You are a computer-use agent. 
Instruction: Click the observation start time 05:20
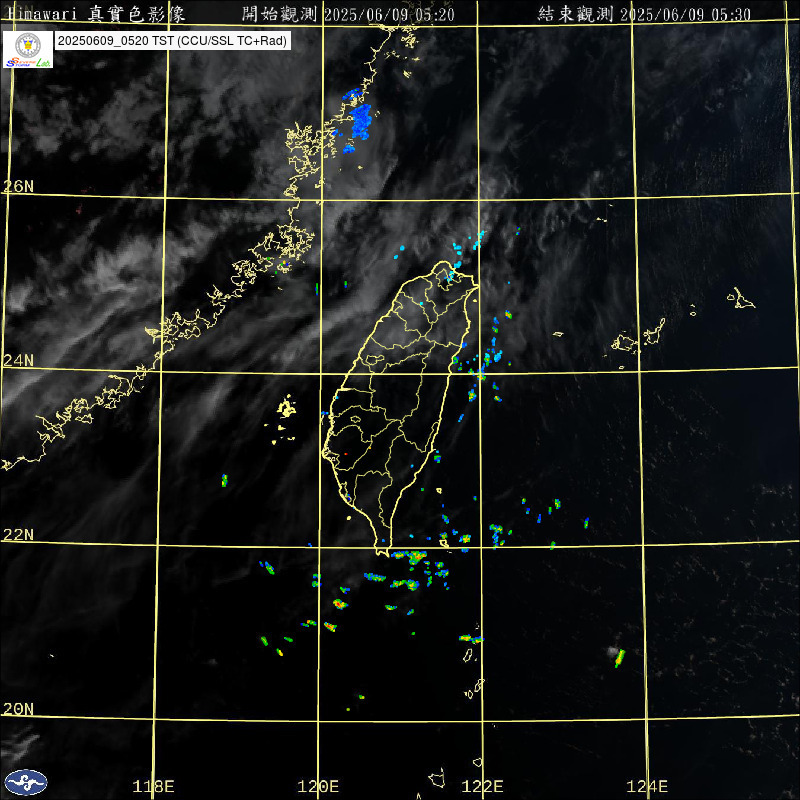click(x=435, y=14)
